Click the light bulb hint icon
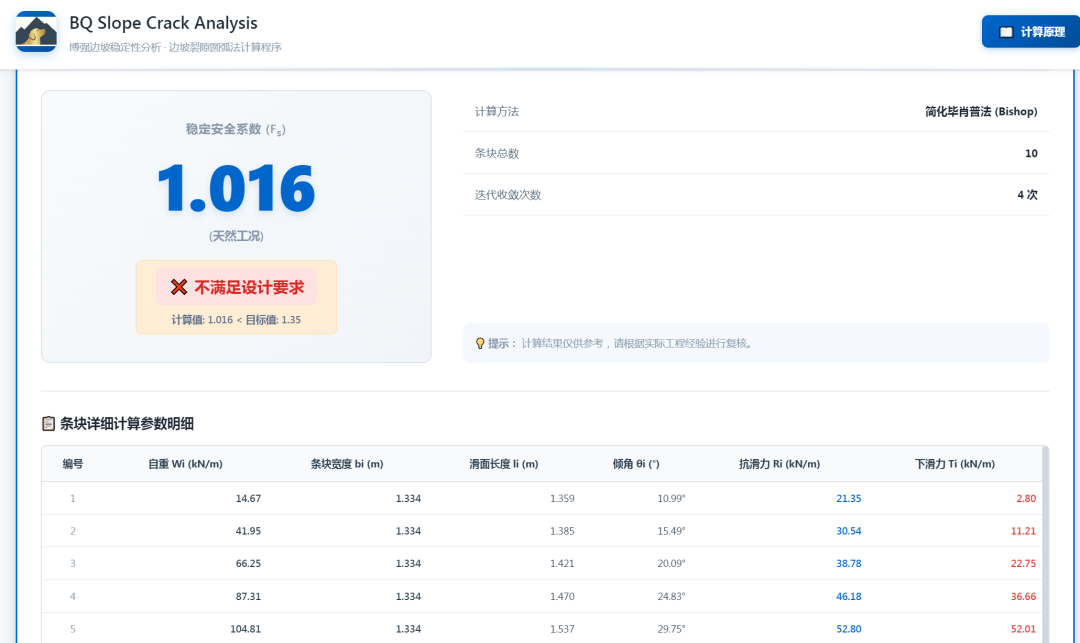Screen dimensions: 1080x643 pos(480,343)
